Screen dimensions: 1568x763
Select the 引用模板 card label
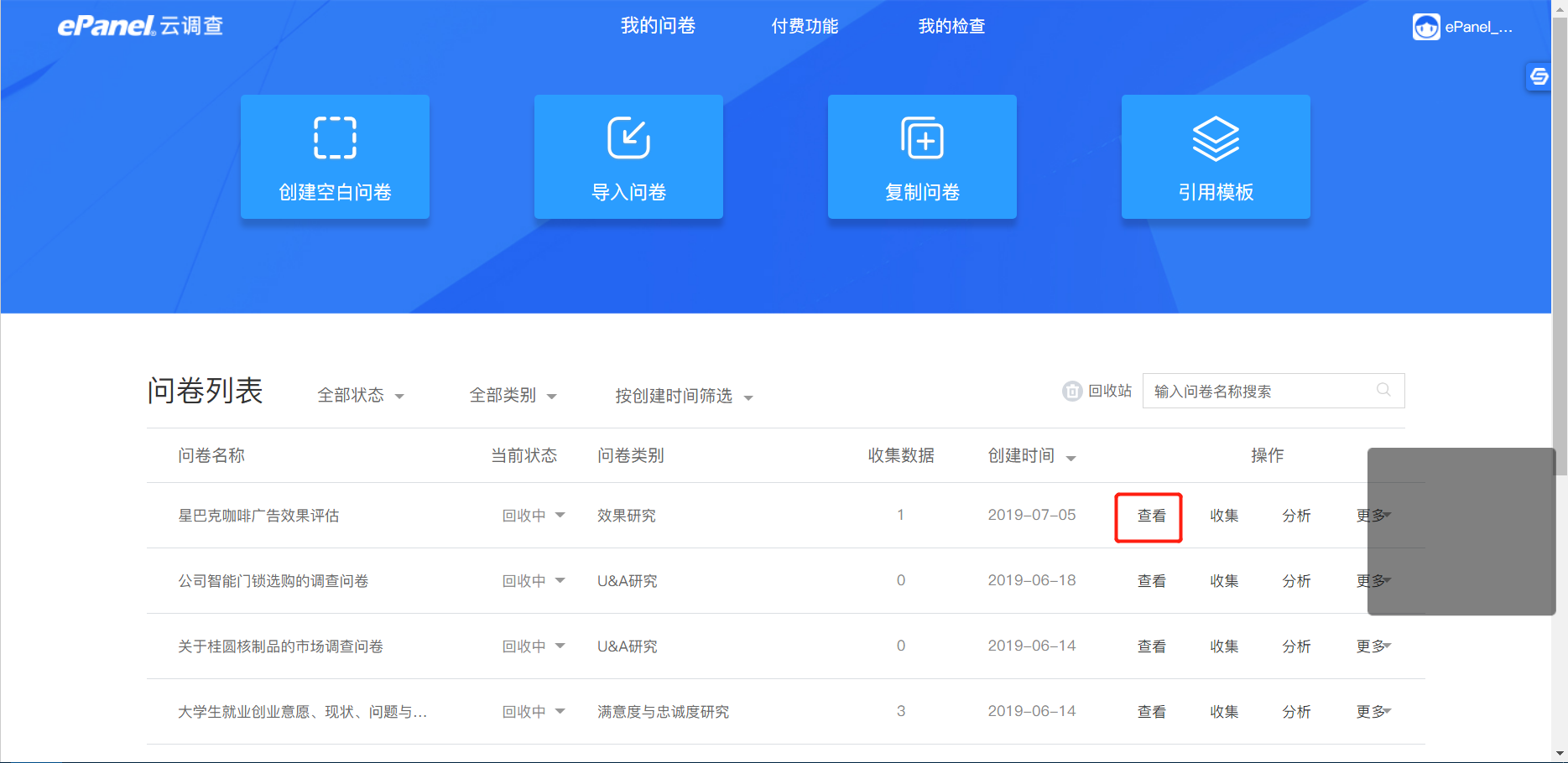(1216, 192)
